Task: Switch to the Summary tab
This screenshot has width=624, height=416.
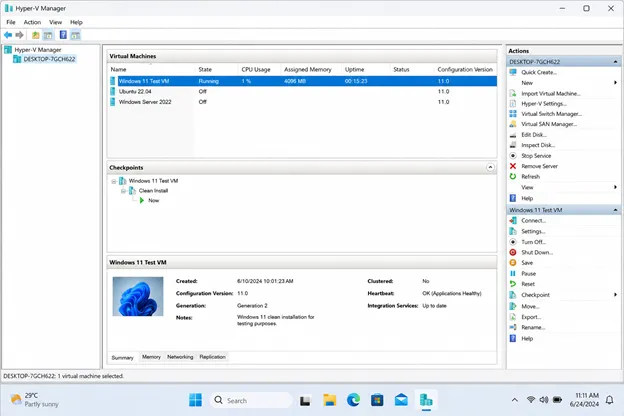Action: pos(122,357)
